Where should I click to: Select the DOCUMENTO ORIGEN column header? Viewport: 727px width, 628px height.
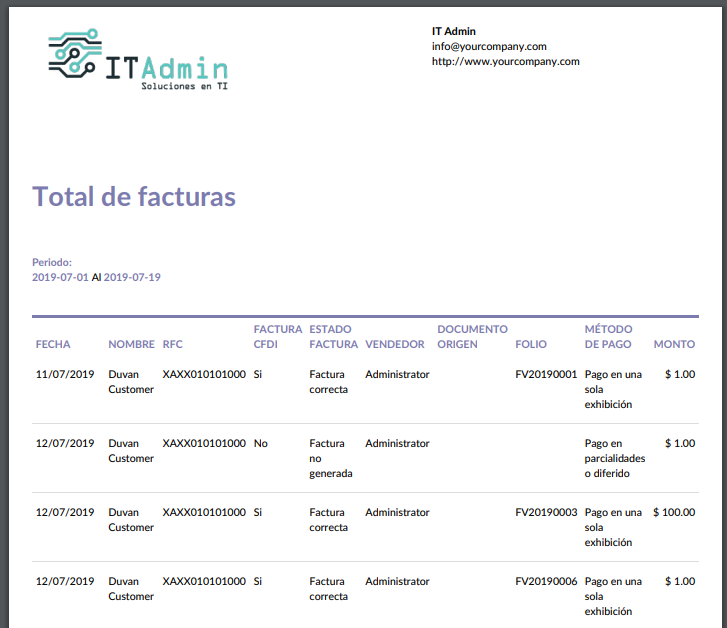coord(472,336)
